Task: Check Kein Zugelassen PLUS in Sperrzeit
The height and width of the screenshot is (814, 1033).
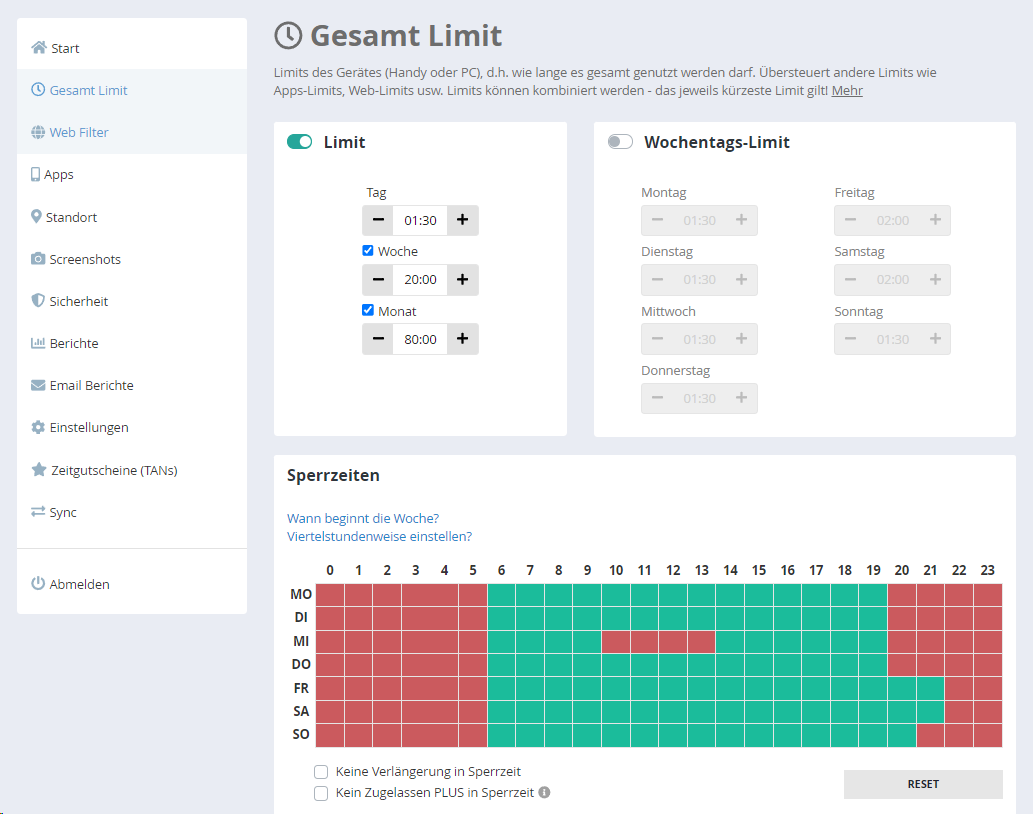Action: pyautogui.click(x=321, y=793)
